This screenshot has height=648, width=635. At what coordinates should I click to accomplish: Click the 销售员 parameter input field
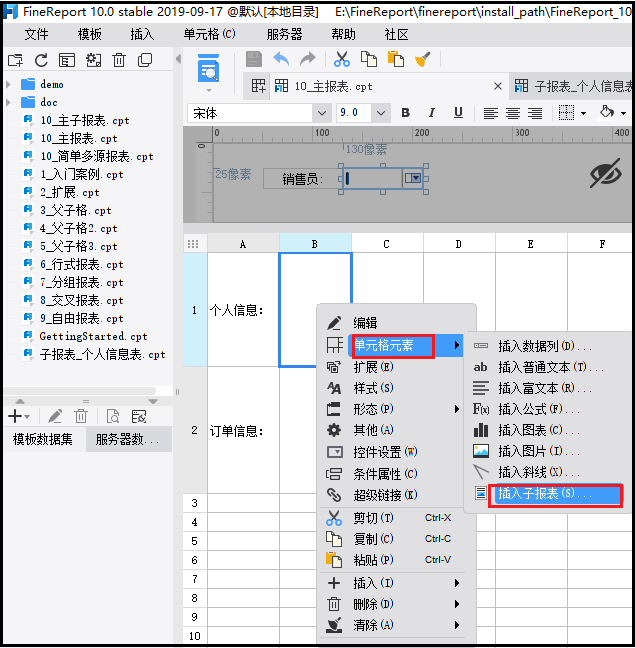tap(373, 178)
